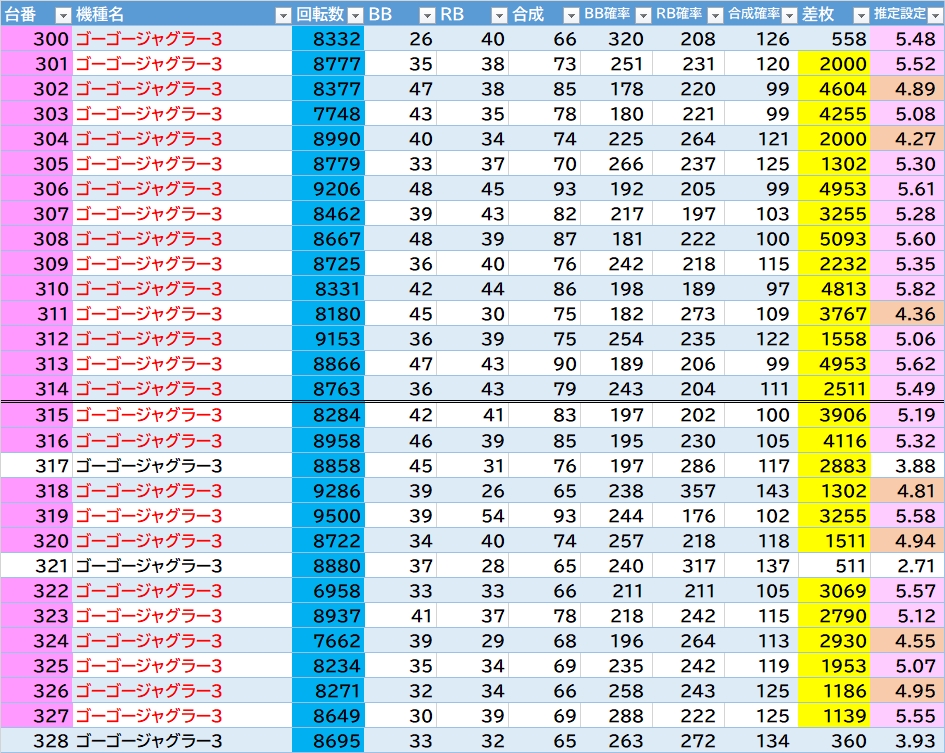Select the 推定設定 cell 5.61

tap(907, 189)
